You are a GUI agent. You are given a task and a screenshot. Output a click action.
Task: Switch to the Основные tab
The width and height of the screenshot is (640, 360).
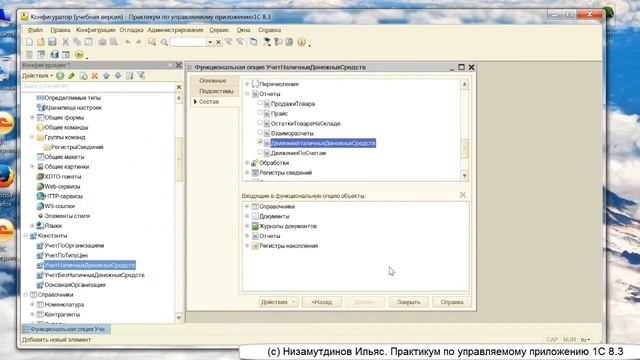click(213, 81)
